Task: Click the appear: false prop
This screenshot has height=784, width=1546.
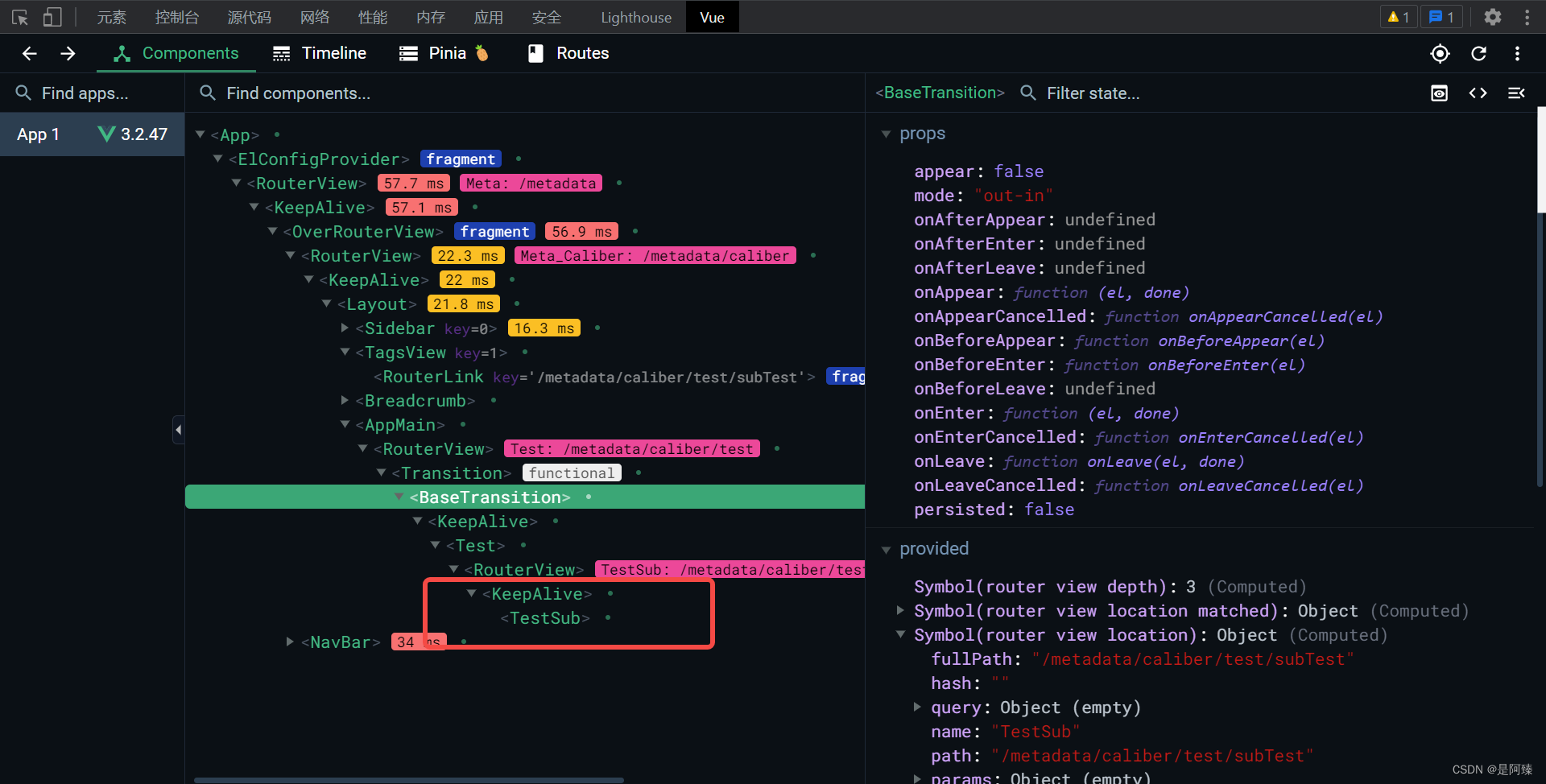Action: (978, 171)
